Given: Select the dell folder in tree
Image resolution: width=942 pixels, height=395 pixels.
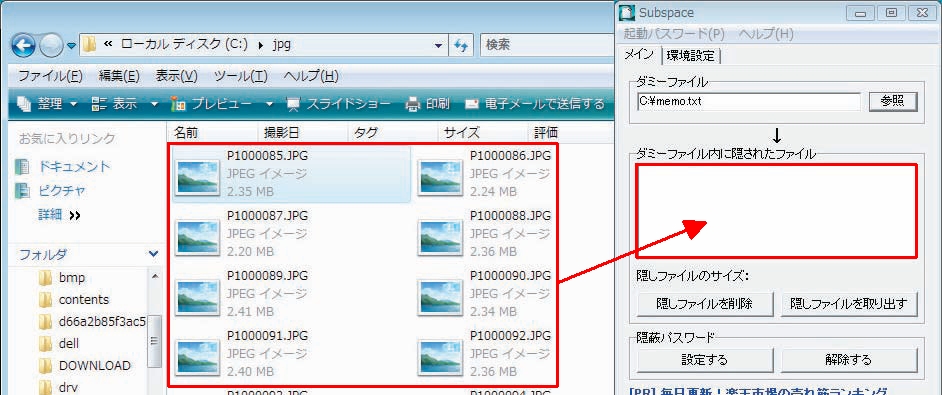Looking at the screenshot, I should click(x=59, y=344).
